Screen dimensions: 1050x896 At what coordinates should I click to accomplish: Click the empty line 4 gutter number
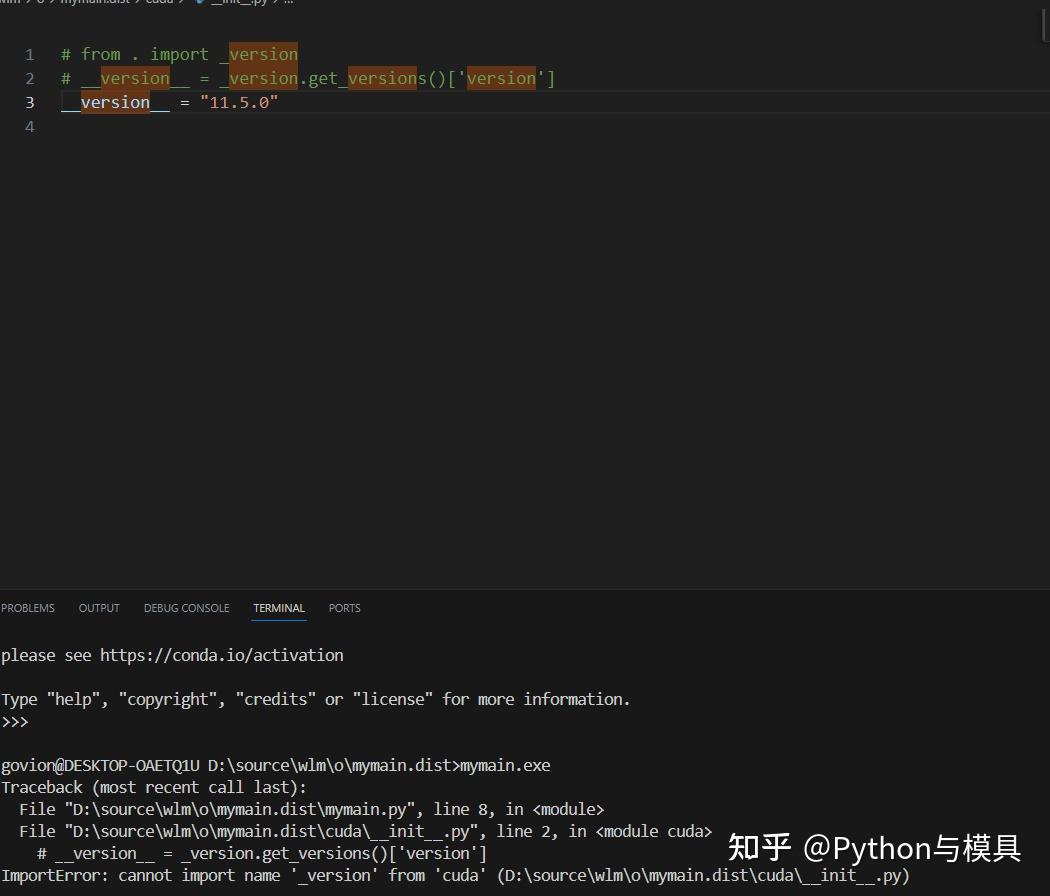pos(29,127)
